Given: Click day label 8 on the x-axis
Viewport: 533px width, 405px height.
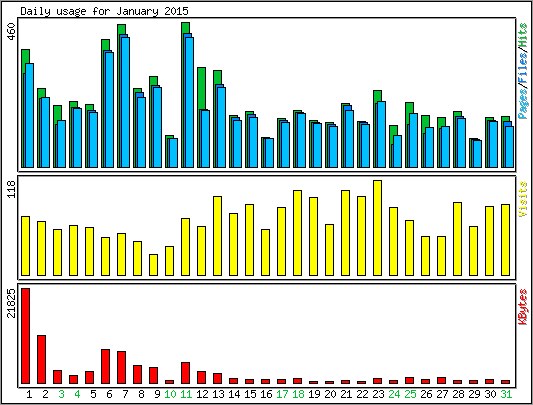Looking at the screenshot, I should pos(141,394).
